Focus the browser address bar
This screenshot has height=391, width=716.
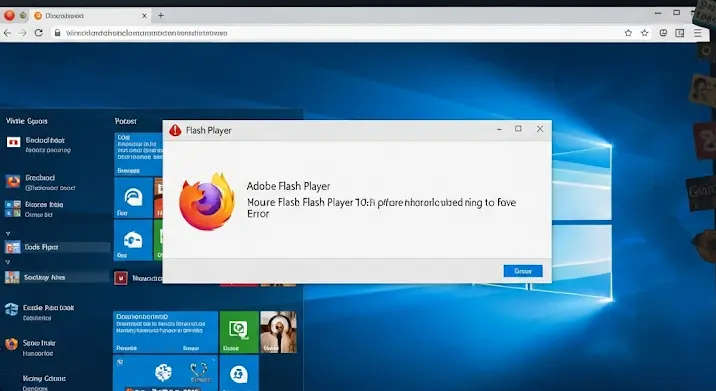click(338, 33)
